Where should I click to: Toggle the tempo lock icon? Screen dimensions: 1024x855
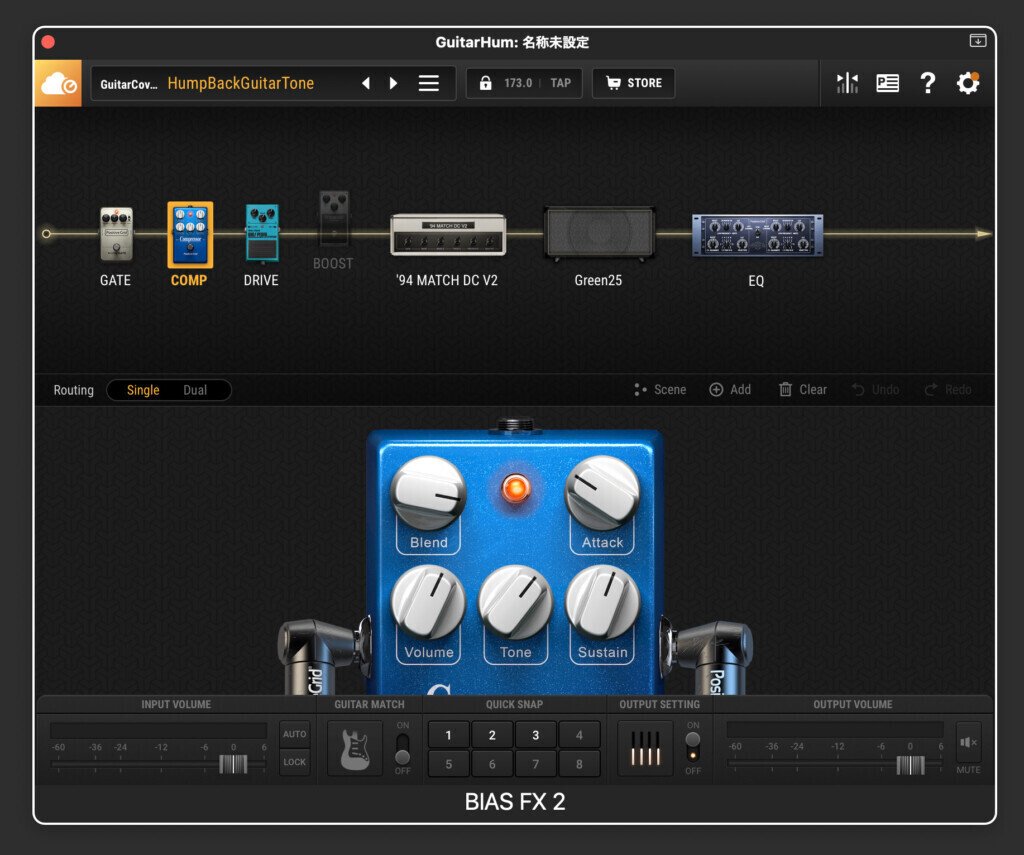click(x=485, y=83)
